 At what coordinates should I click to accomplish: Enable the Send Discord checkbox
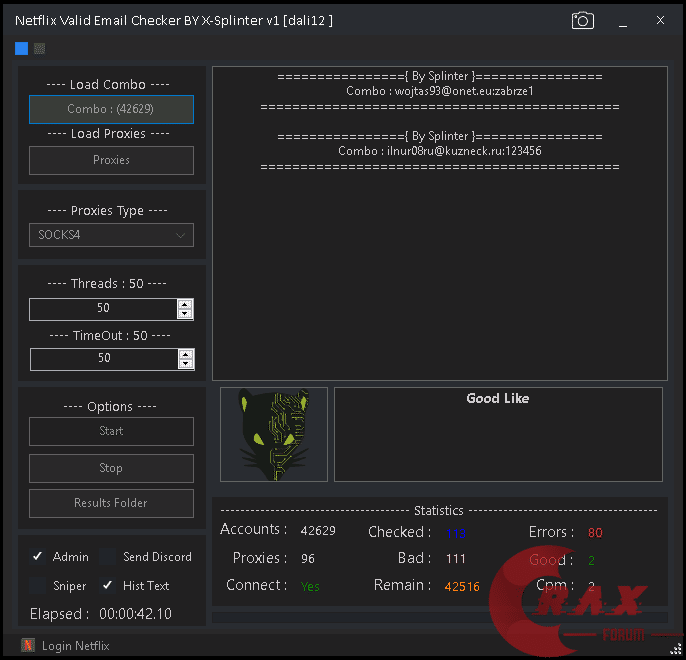108,556
